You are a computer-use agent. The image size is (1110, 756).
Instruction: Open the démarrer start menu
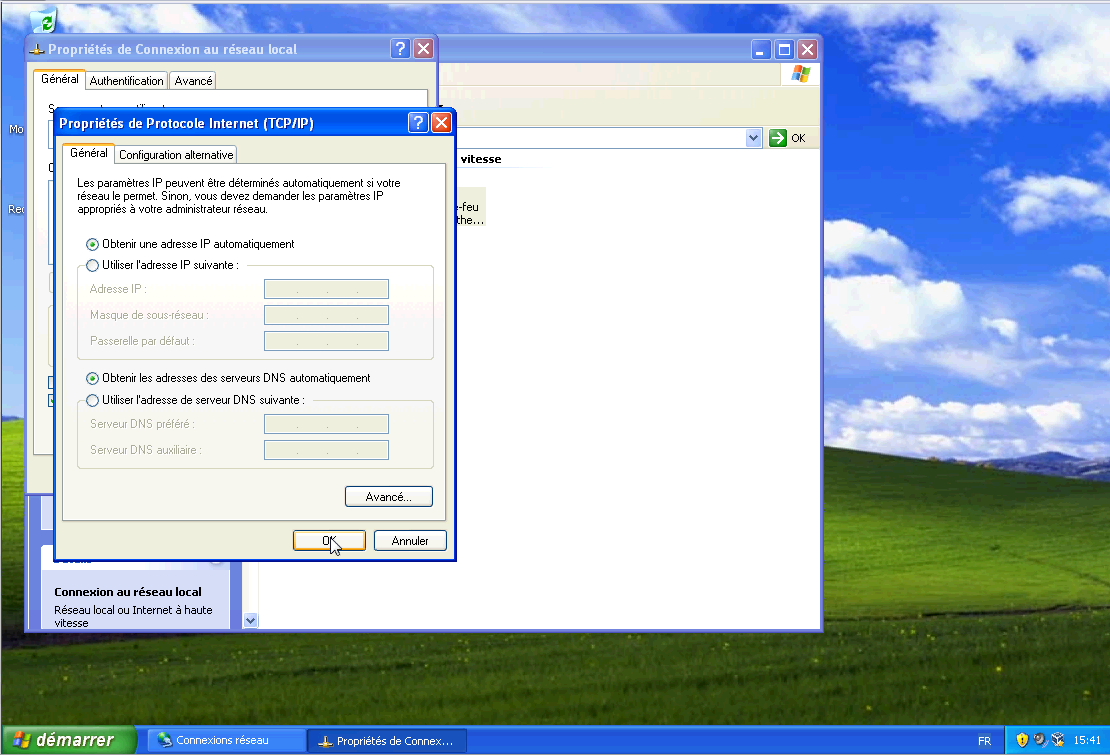[69, 740]
